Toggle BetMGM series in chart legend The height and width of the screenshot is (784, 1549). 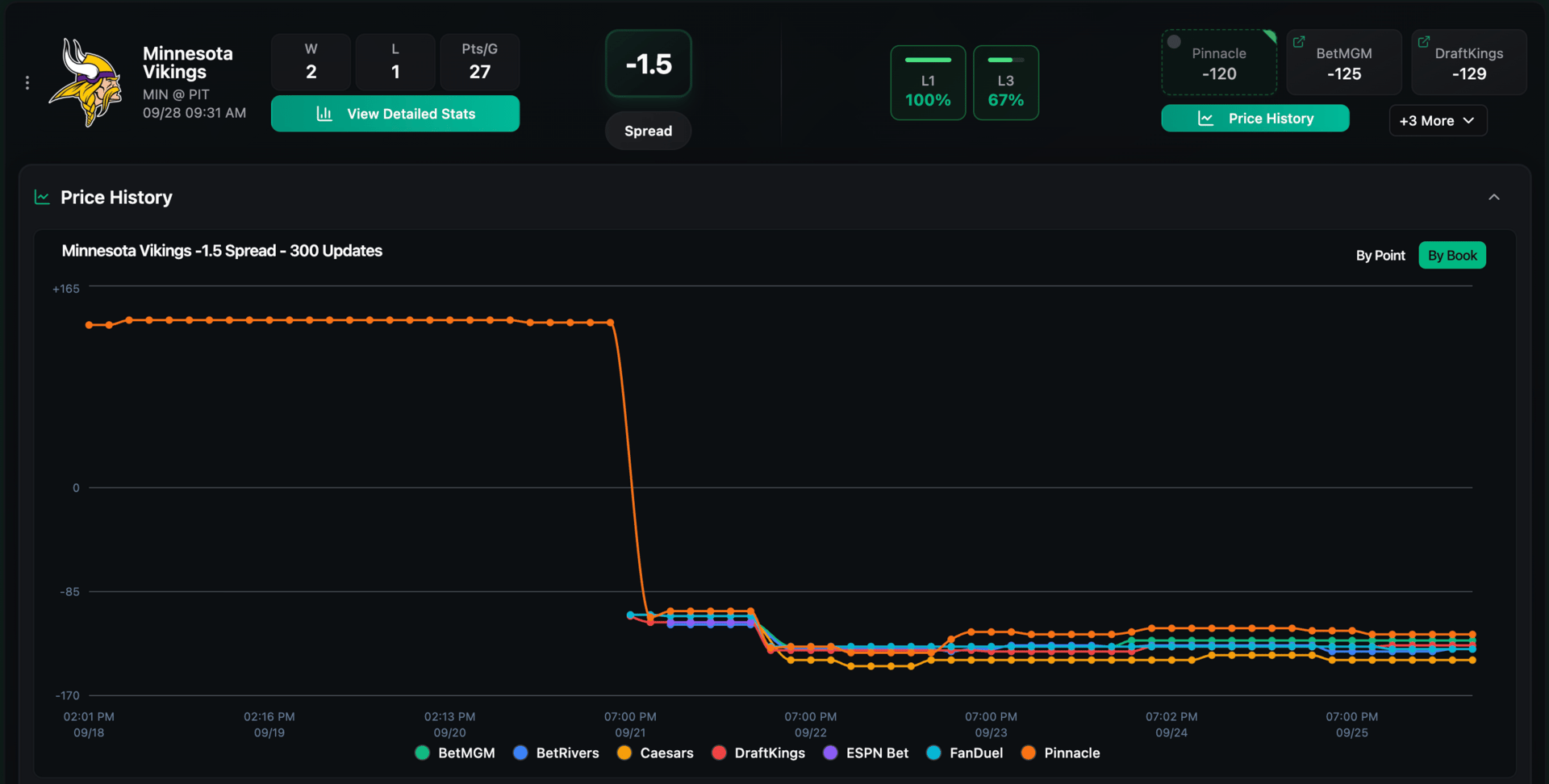click(x=455, y=753)
